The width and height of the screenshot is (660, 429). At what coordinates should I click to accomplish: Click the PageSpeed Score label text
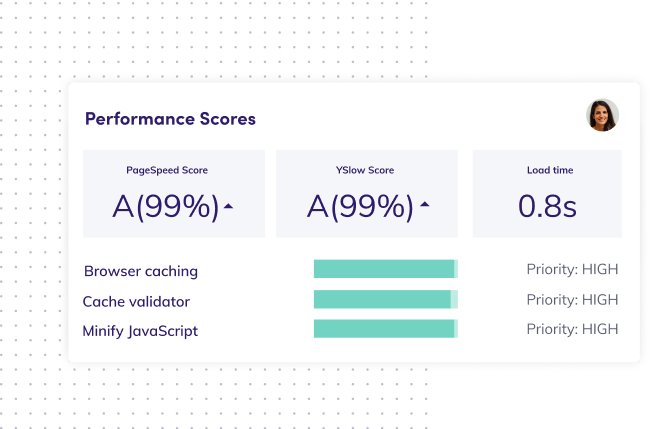click(167, 170)
